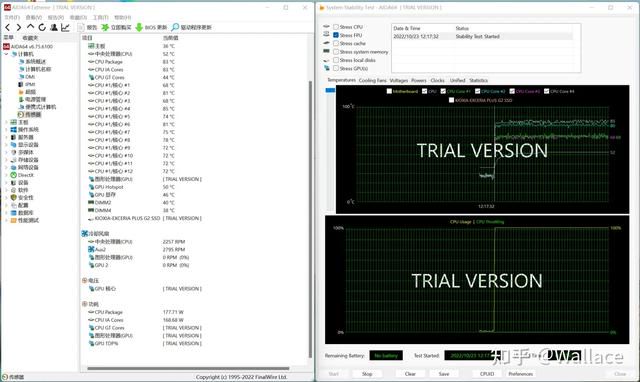Click the 网络设备 network icon in tree
This screenshot has height=382, width=640.
(13, 168)
